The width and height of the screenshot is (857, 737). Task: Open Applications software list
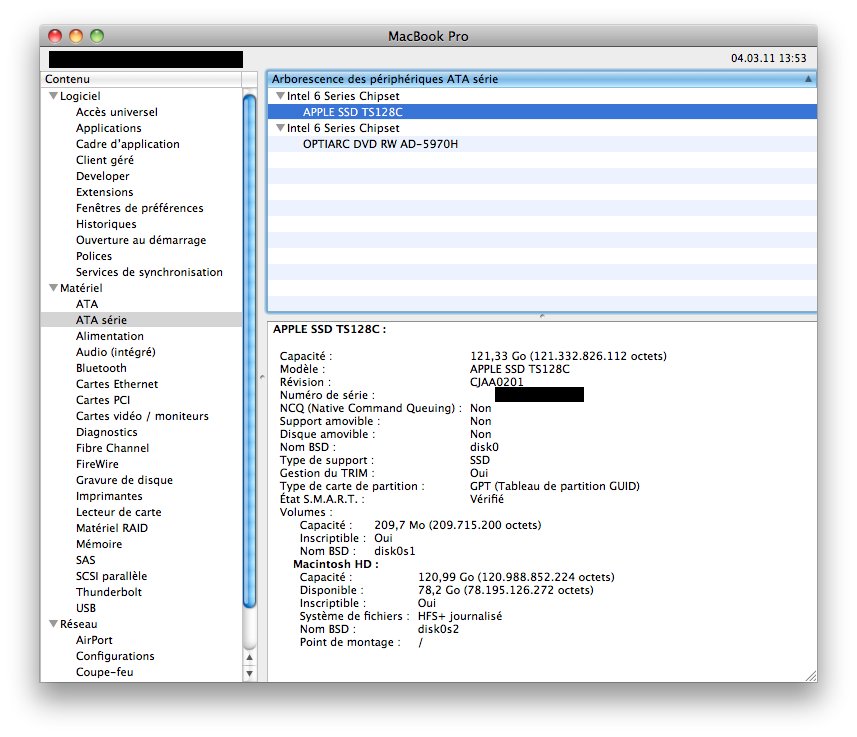[x=108, y=128]
